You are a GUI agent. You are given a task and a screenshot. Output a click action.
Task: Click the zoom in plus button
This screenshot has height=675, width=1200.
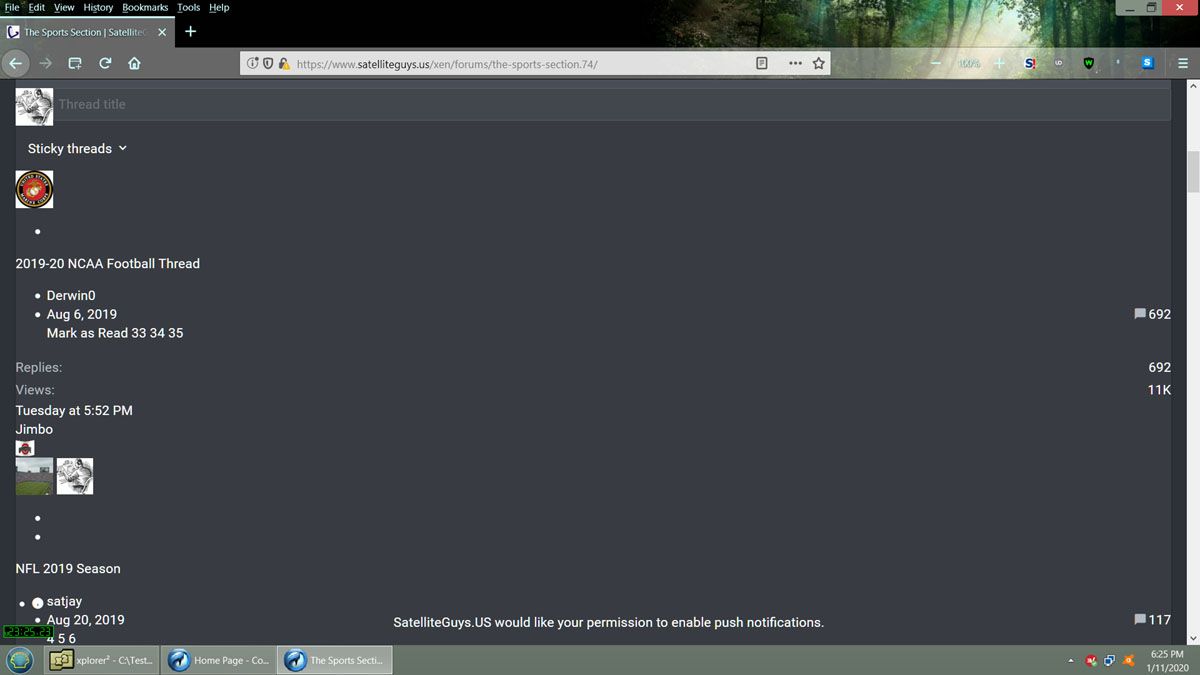click(998, 63)
